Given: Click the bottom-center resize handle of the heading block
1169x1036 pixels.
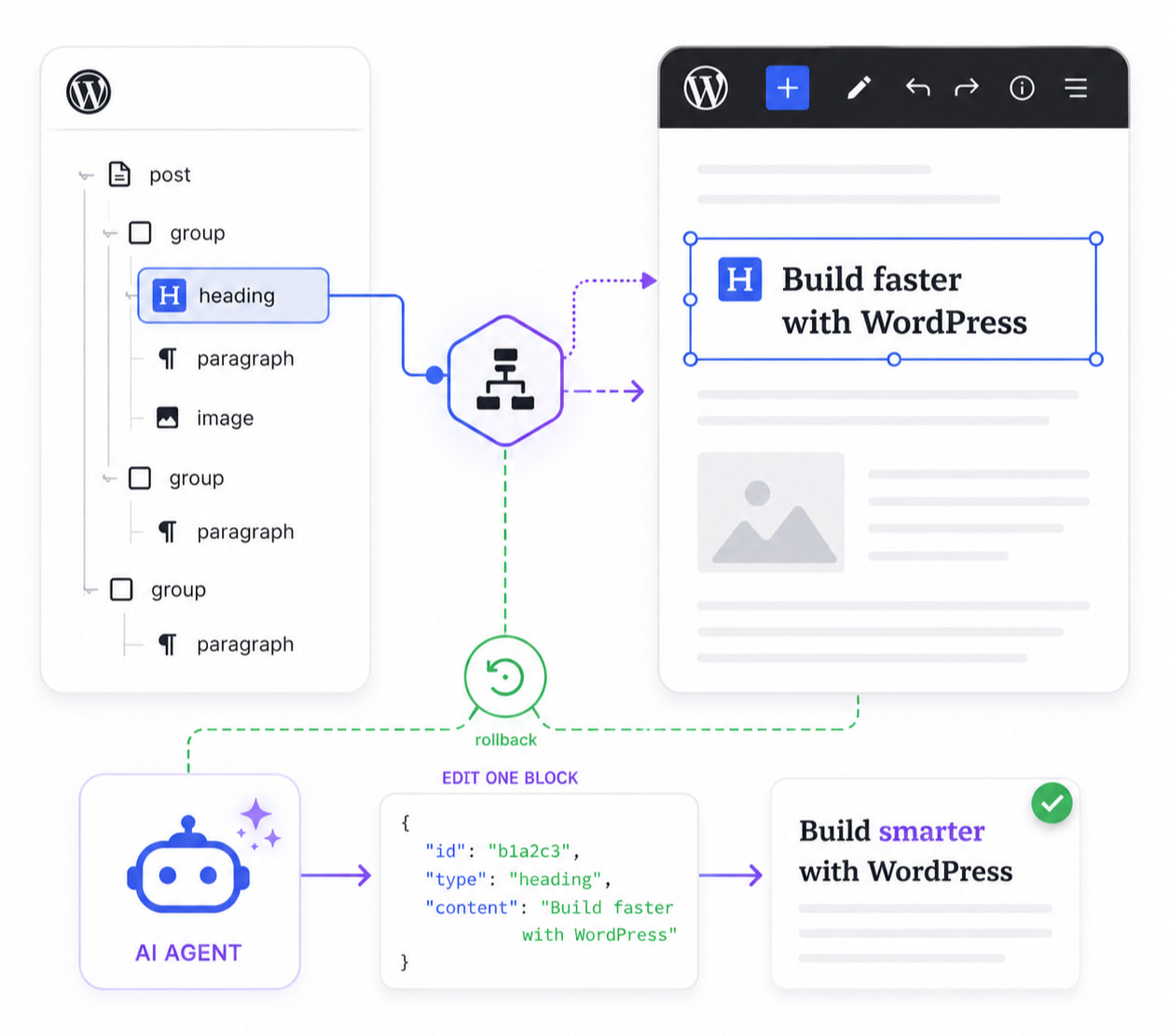Looking at the screenshot, I should (x=894, y=359).
